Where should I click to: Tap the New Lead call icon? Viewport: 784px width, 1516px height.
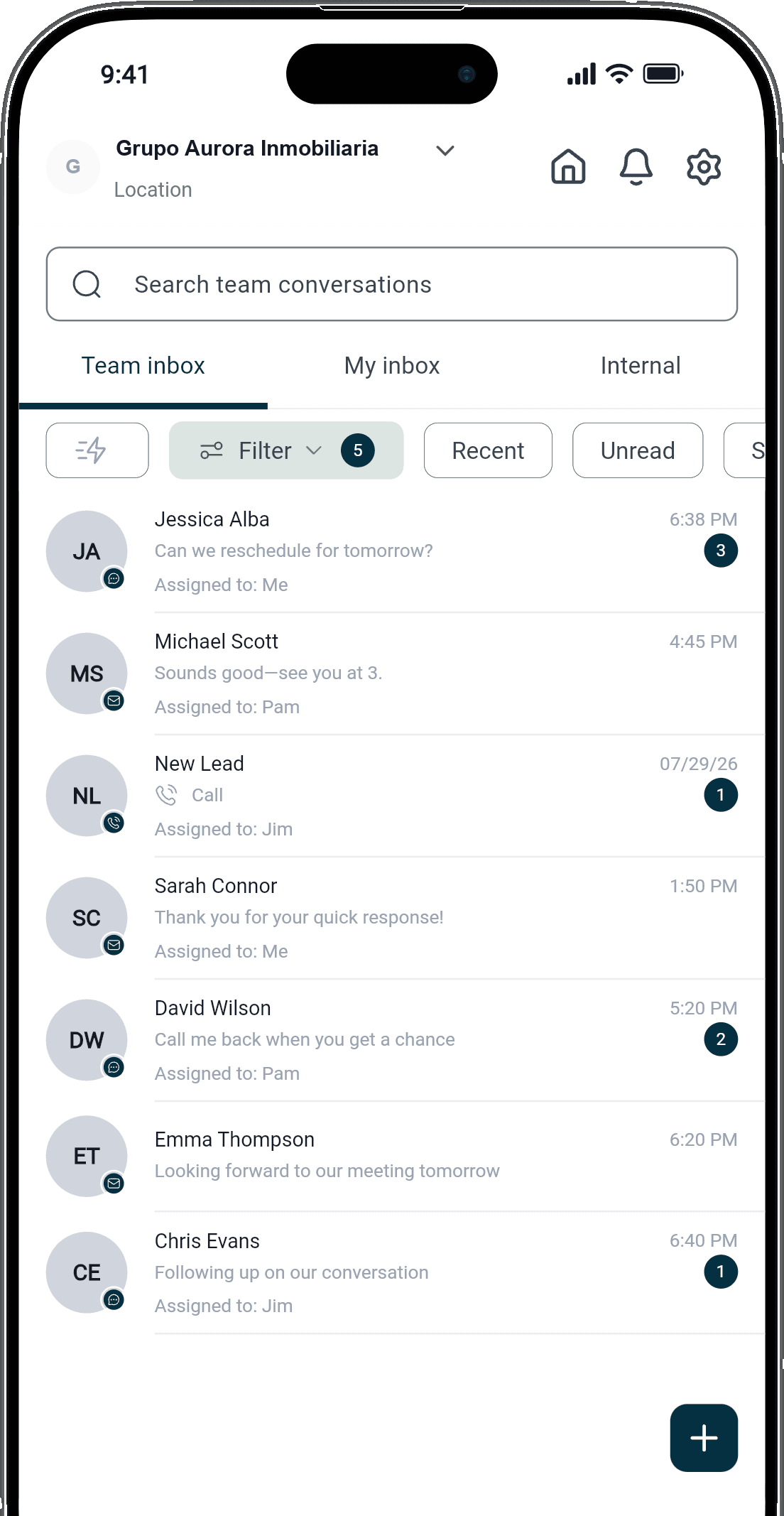166,795
